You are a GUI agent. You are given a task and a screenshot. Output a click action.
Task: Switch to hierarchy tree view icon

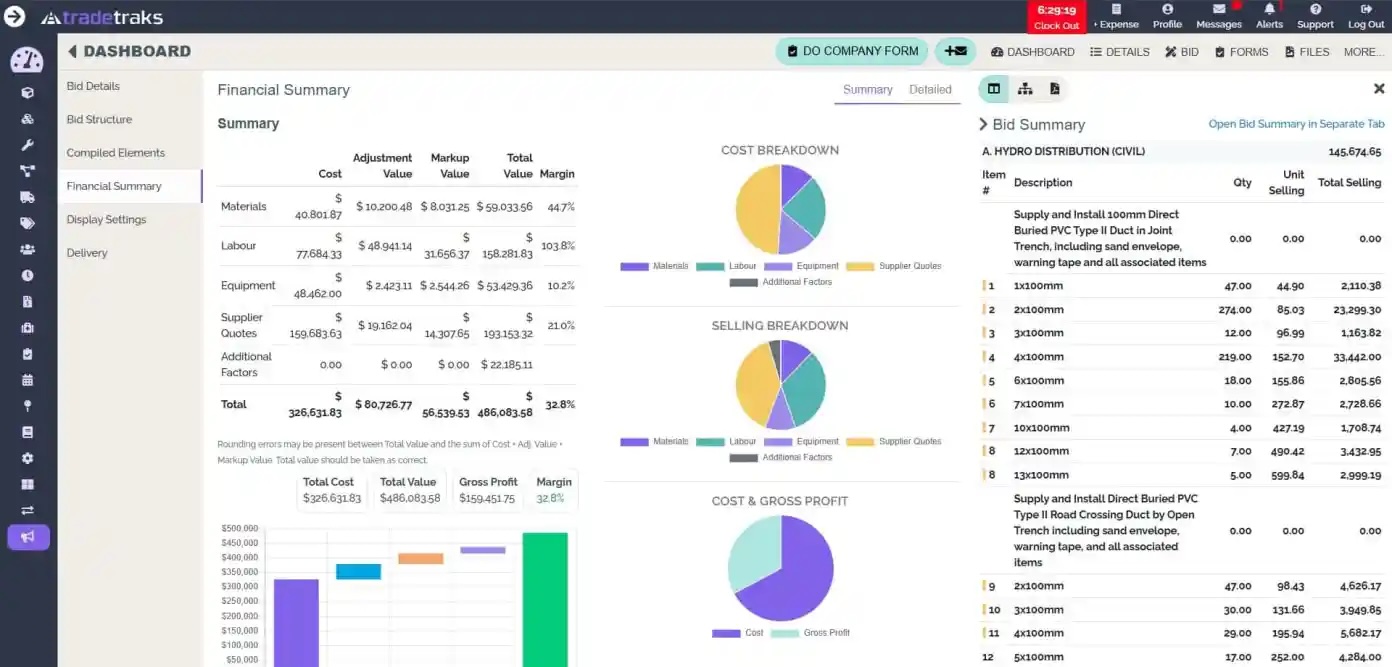[1025, 89]
